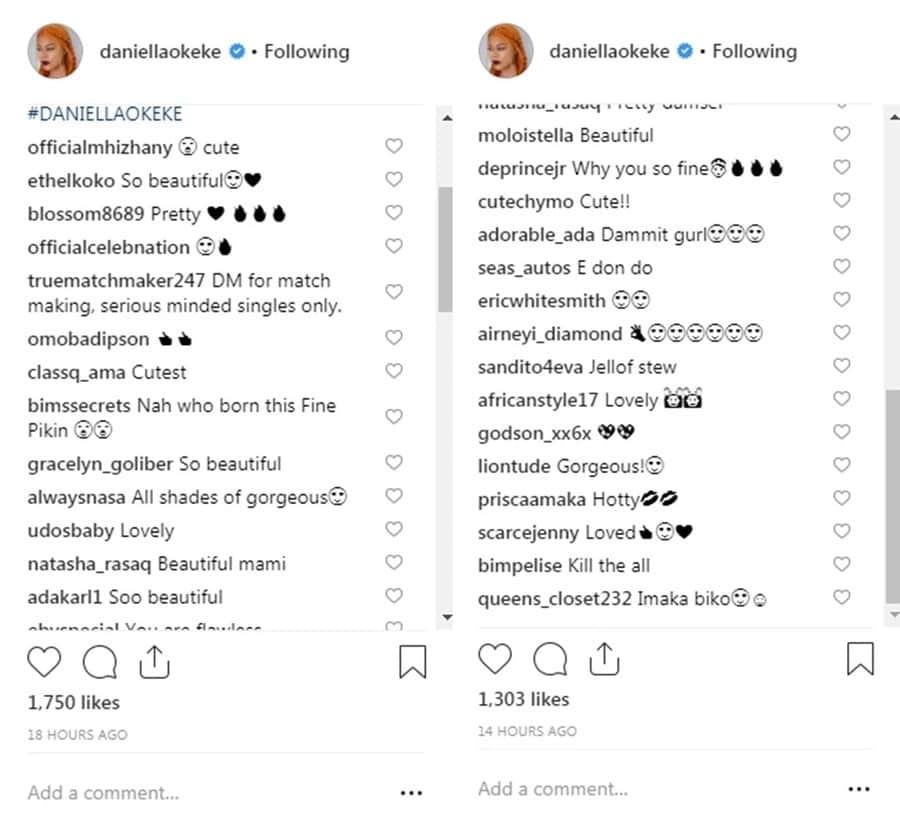This screenshot has height=818, width=900.
Task: Open the three-dot menu on the right post
Action: pyautogui.click(x=859, y=789)
